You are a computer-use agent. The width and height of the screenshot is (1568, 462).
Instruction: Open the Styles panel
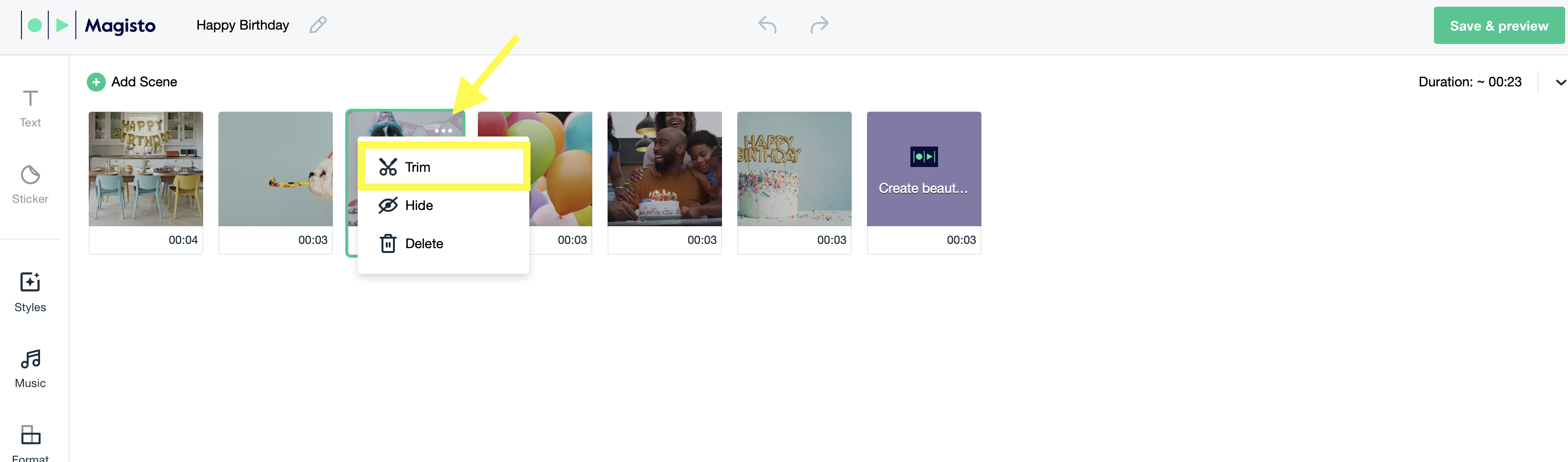[30, 293]
